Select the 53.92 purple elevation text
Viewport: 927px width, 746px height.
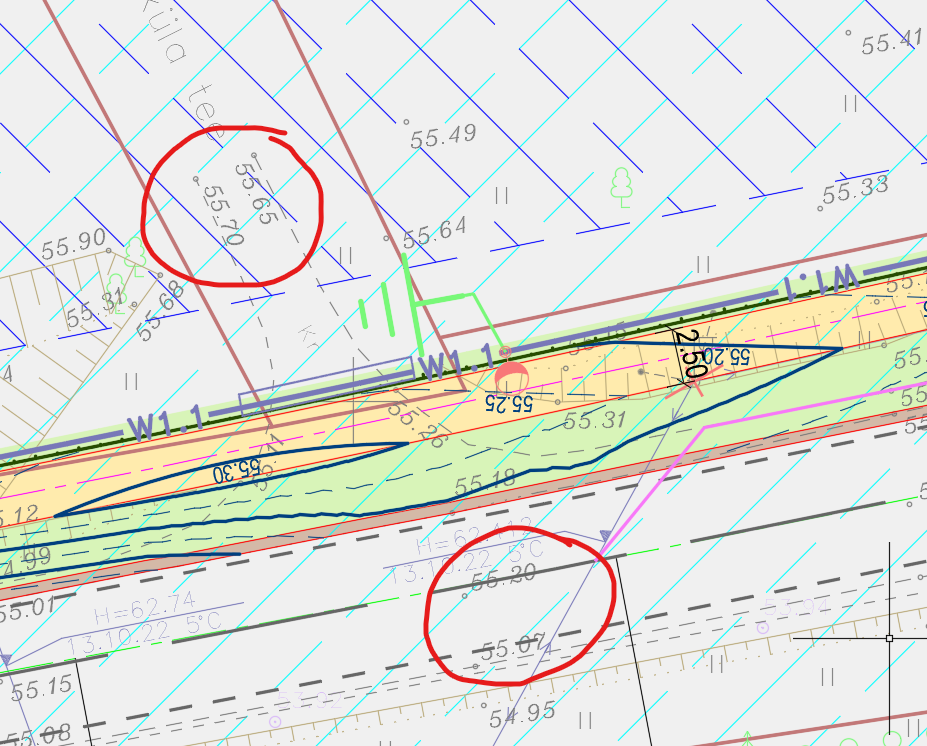[309, 701]
